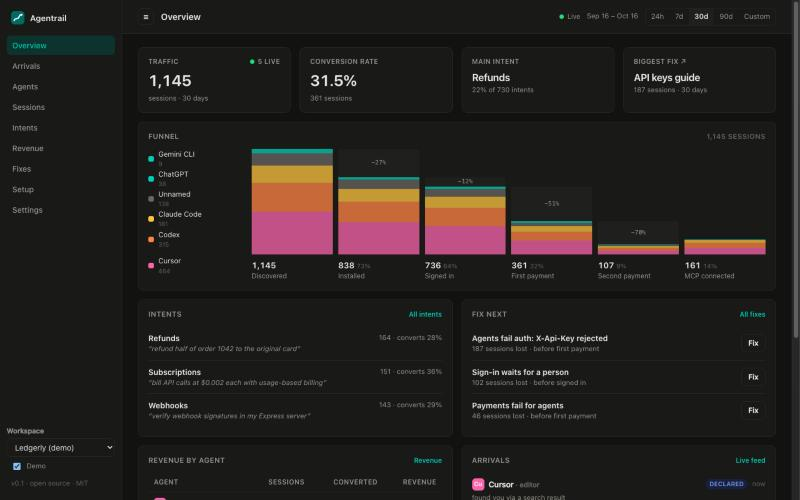Open the Main Intent Refunds card
The image size is (800, 500).
[x=538, y=80]
